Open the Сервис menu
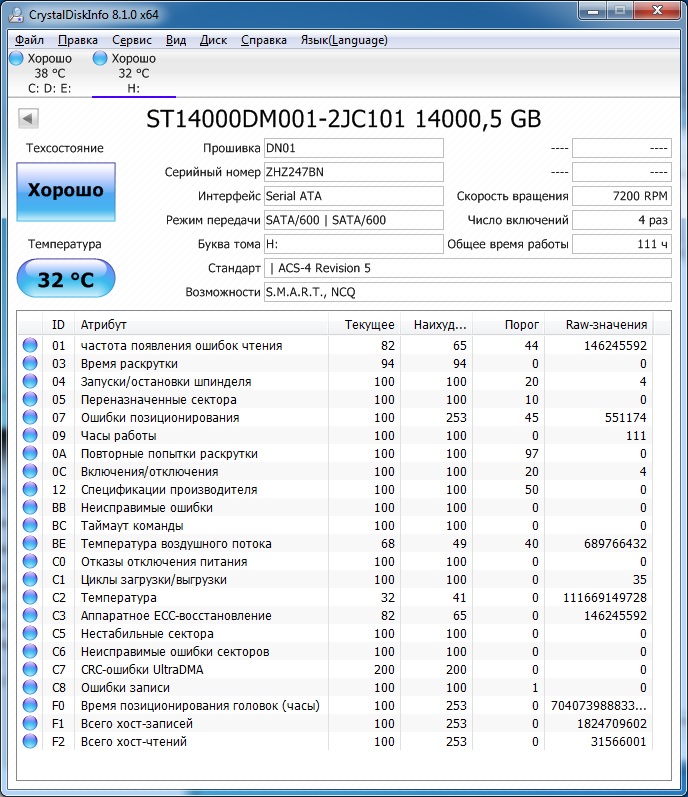The image size is (688, 797). tap(132, 40)
